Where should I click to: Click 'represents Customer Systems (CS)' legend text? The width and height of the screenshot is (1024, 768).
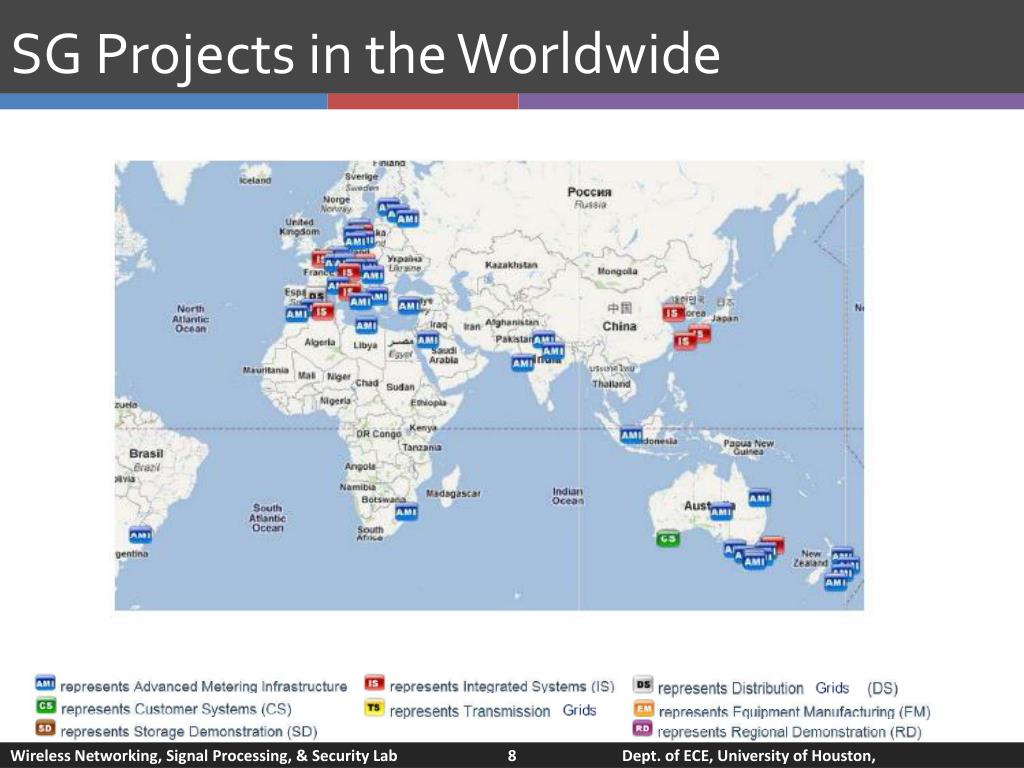pyautogui.click(x=176, y=709)
